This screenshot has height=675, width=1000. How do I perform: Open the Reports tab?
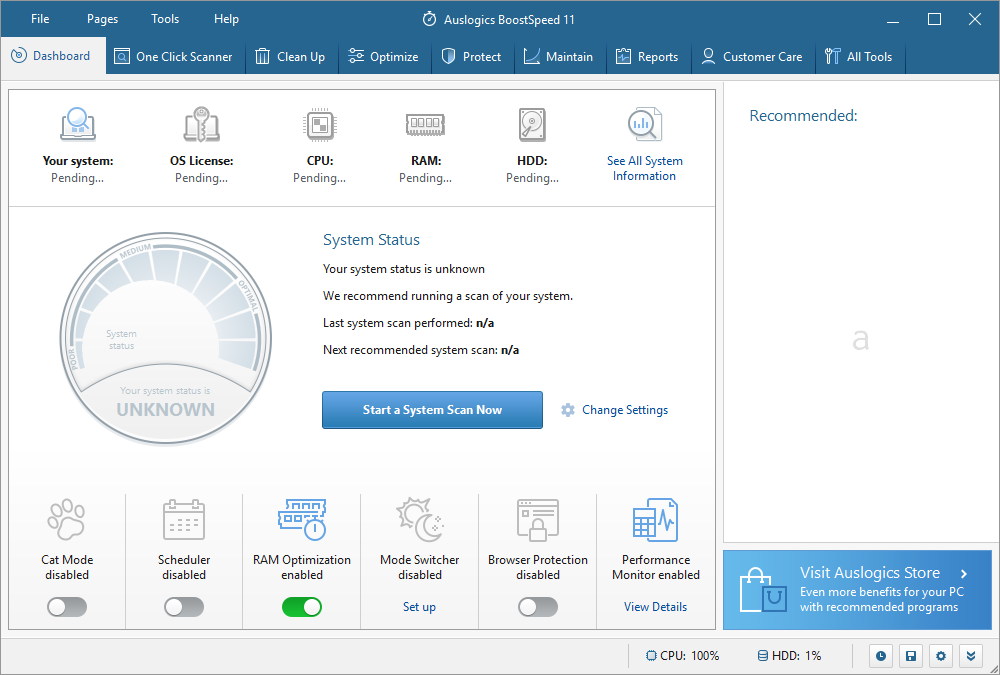[x=647, y=57]
